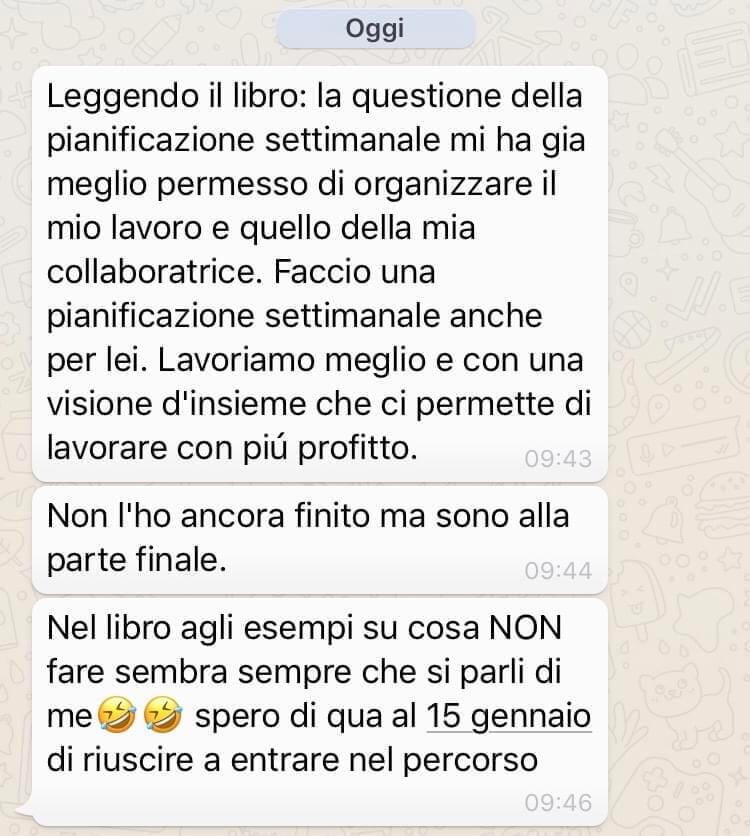This screenshot has width=750, height=836.
Task: Click the text "pianificazione settimanale anche"
Action: pyautogui.click(x=294, y=317)
